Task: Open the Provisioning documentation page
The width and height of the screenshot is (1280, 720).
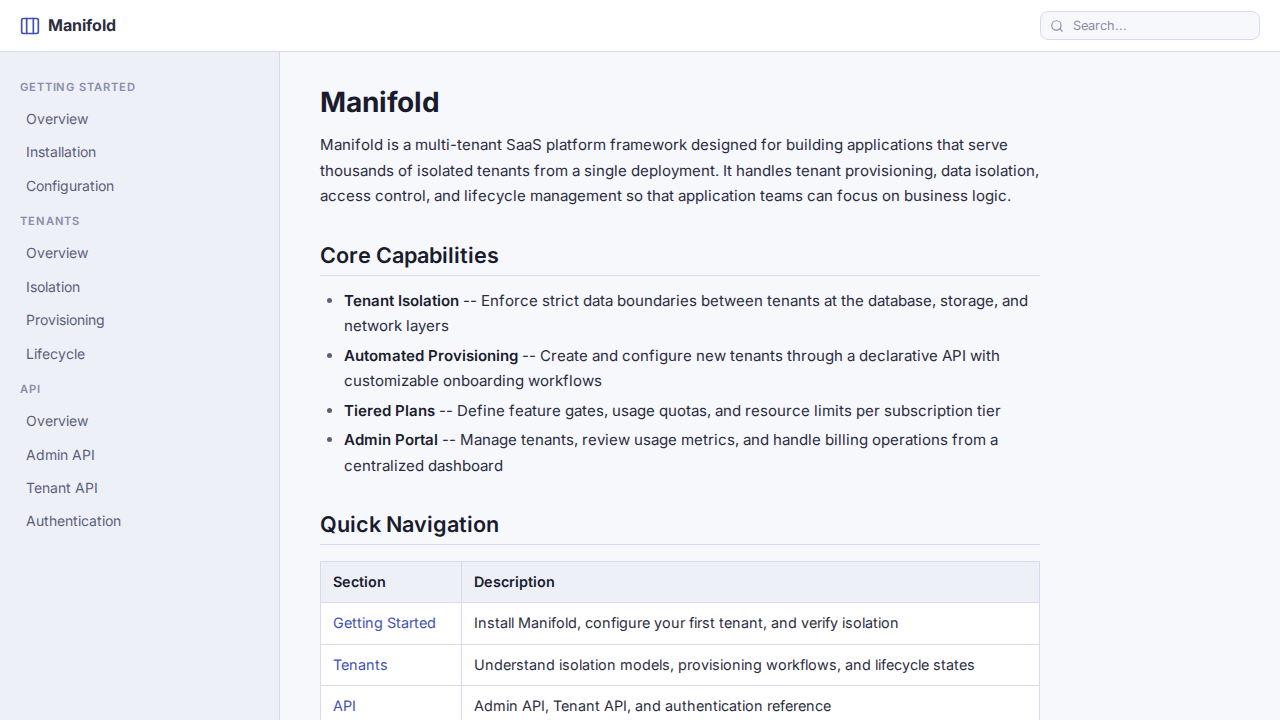Action: (x=65, y=320)
